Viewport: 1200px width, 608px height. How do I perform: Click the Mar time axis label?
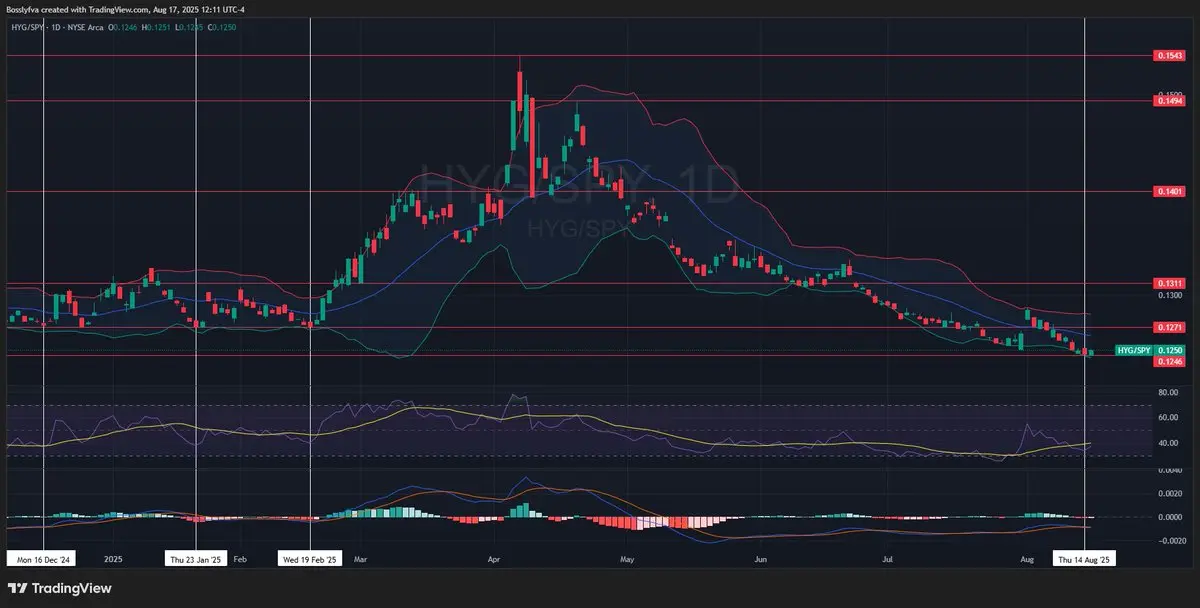click(x=360, y=560)
